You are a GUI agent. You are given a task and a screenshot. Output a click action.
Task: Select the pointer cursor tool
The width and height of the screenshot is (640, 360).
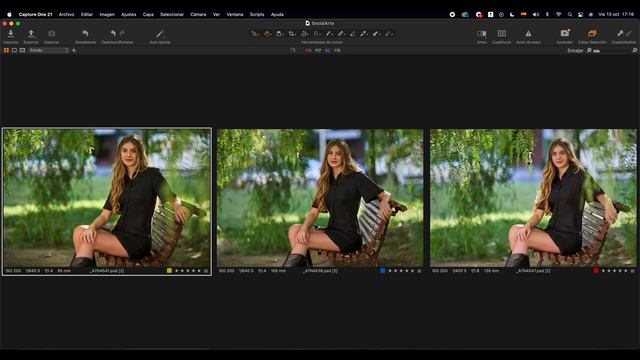point(255,34)
